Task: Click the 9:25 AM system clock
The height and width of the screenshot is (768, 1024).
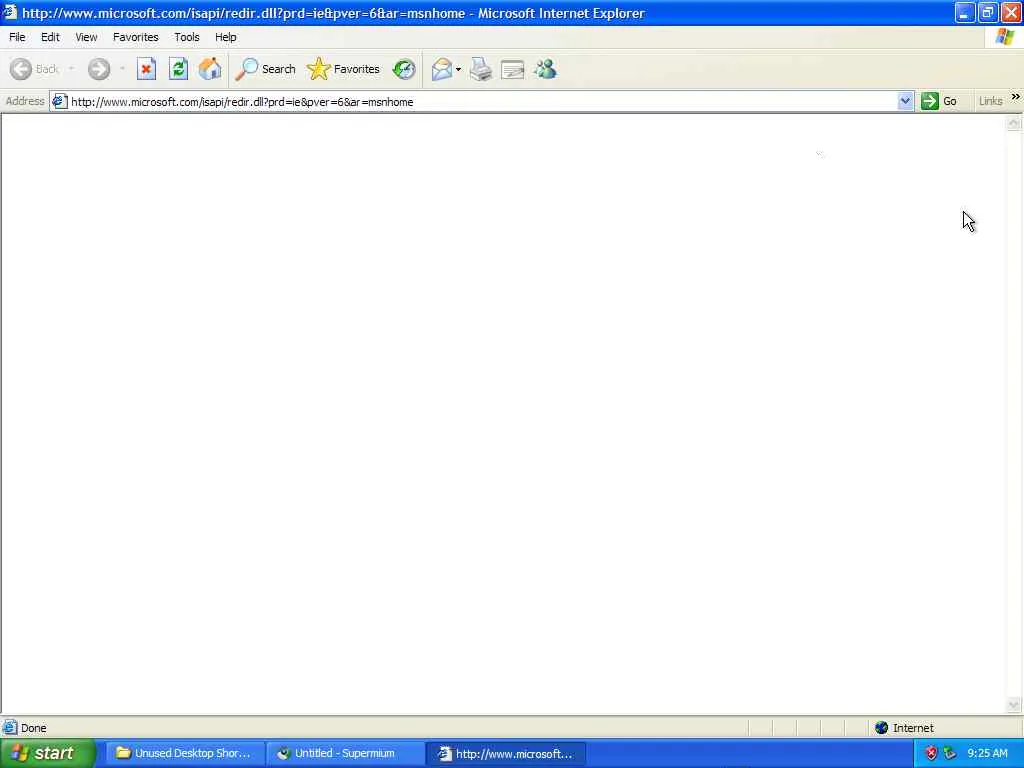Action: coord(987,754)
